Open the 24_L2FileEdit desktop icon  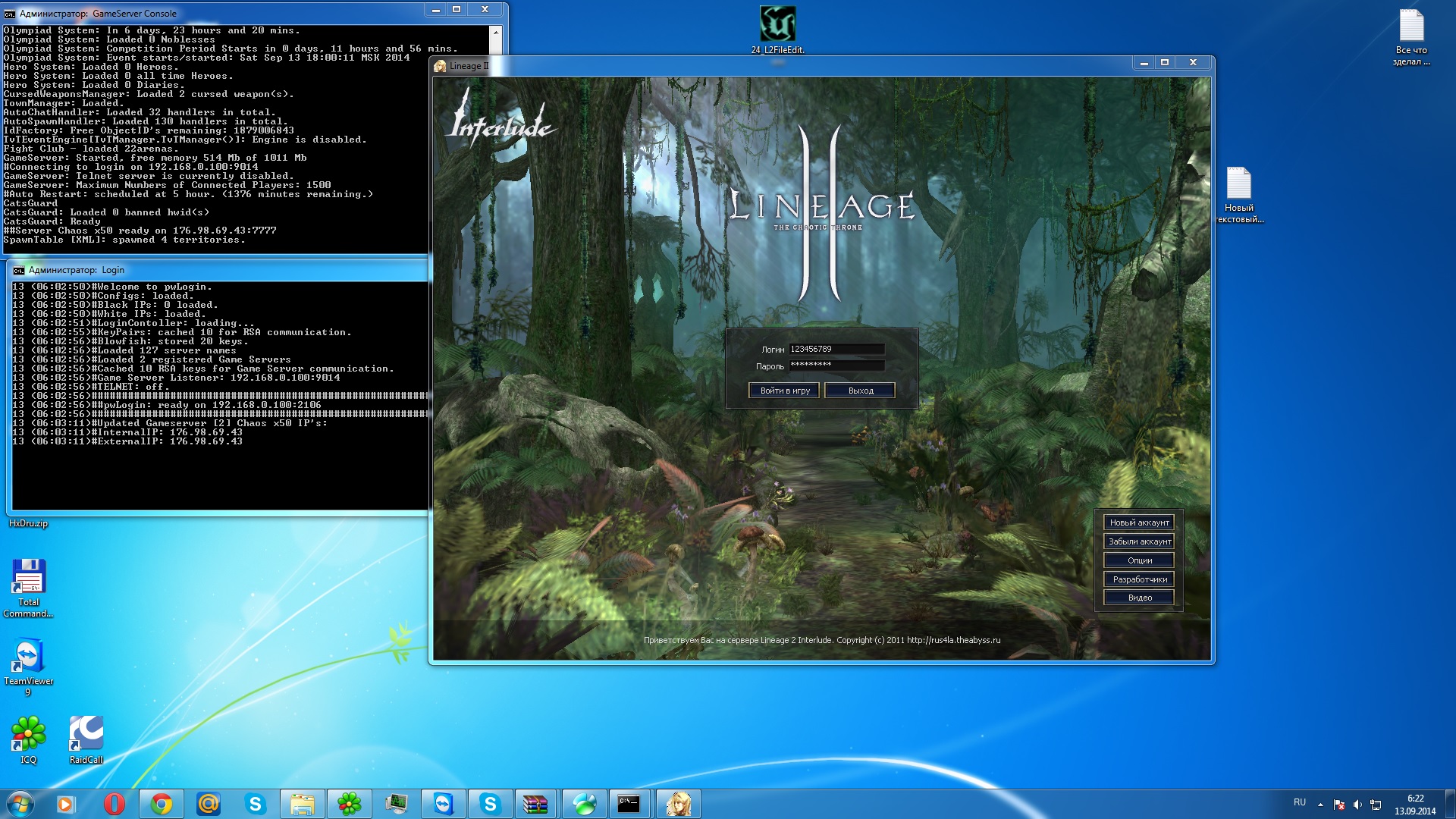coord(777,29)
